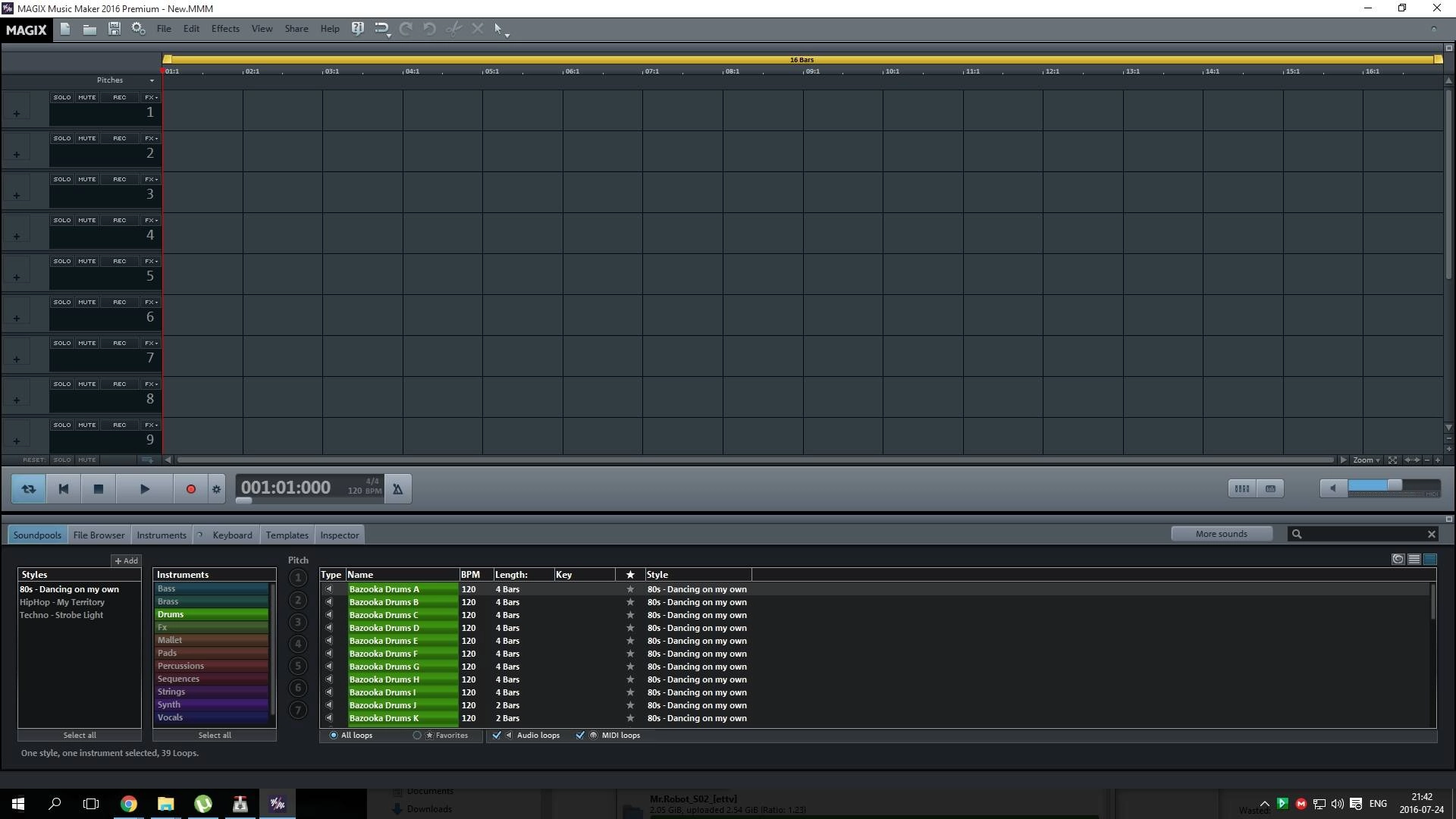Open FX dropdown on track 5

[151, 262]
